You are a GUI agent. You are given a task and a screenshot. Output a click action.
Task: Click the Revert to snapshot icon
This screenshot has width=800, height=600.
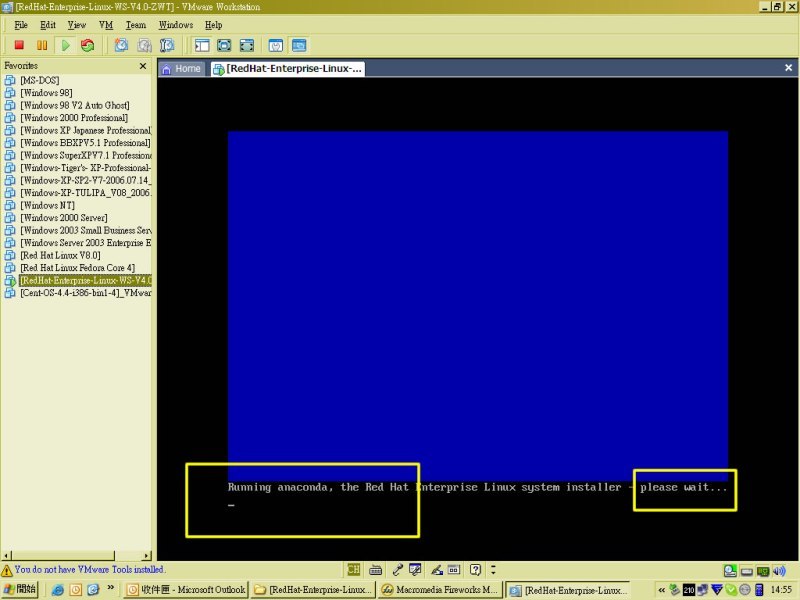point(144,45)
